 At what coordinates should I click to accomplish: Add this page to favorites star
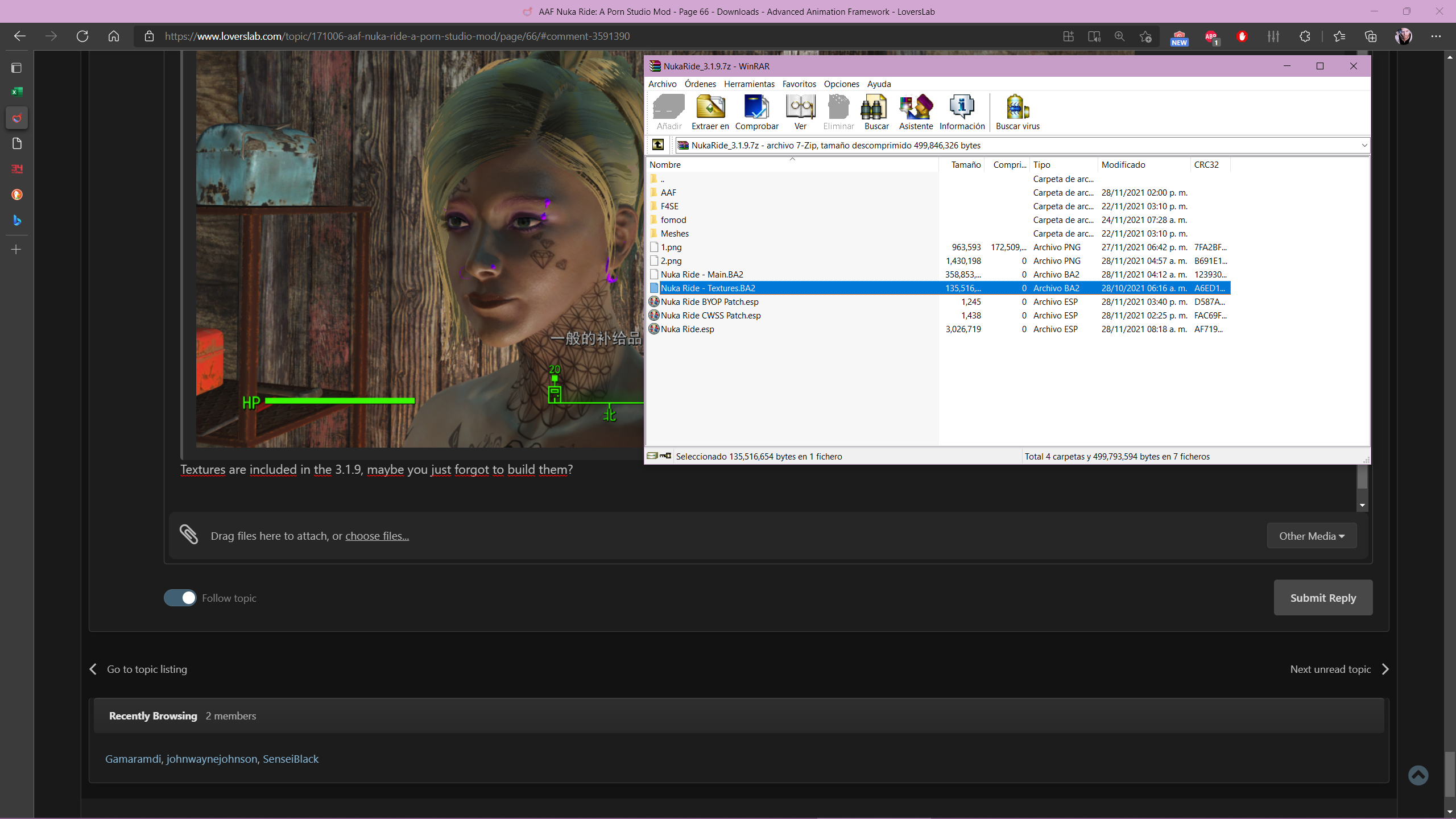pos(1145,36)
